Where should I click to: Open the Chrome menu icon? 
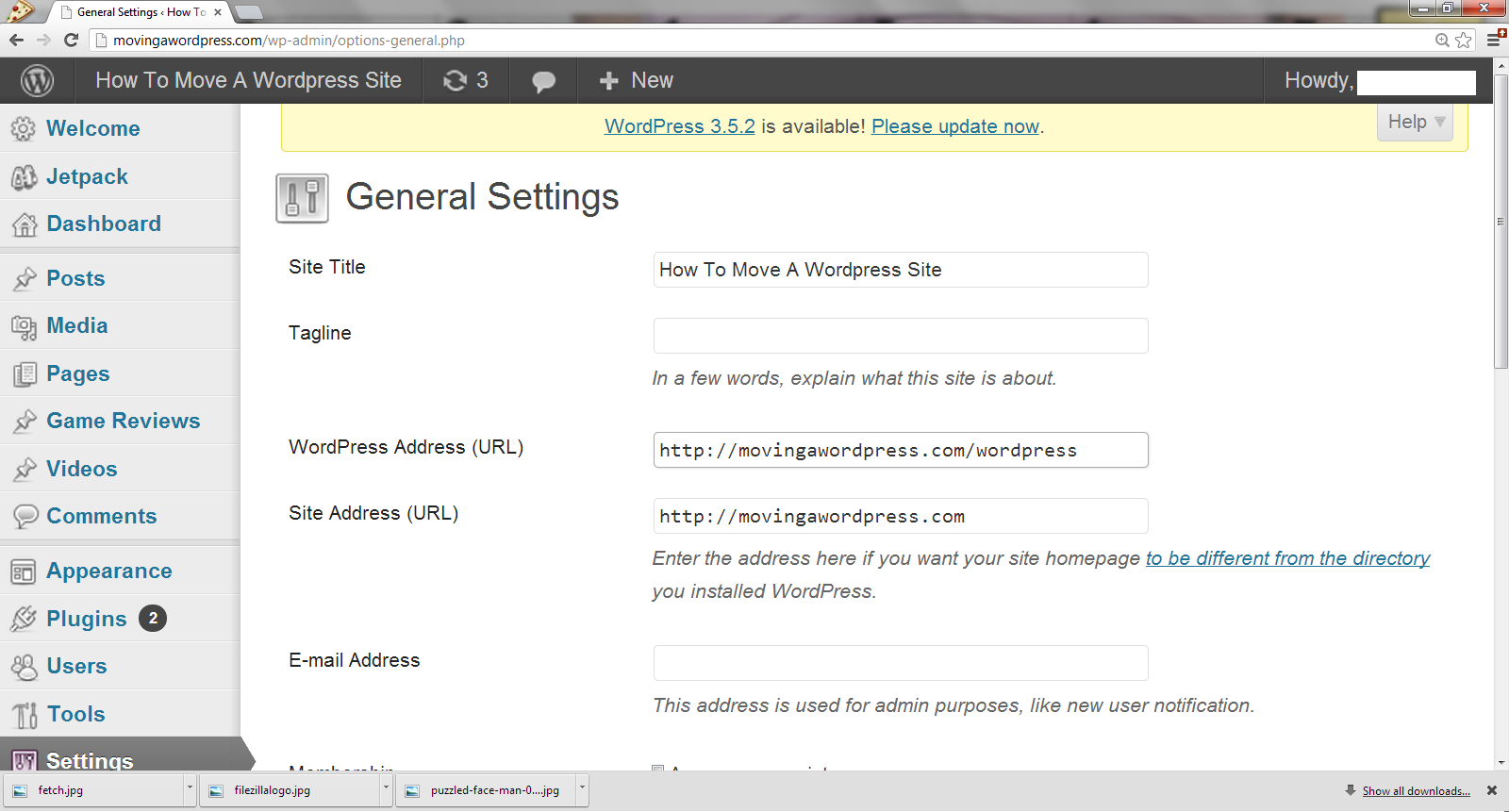(1495, 40)
